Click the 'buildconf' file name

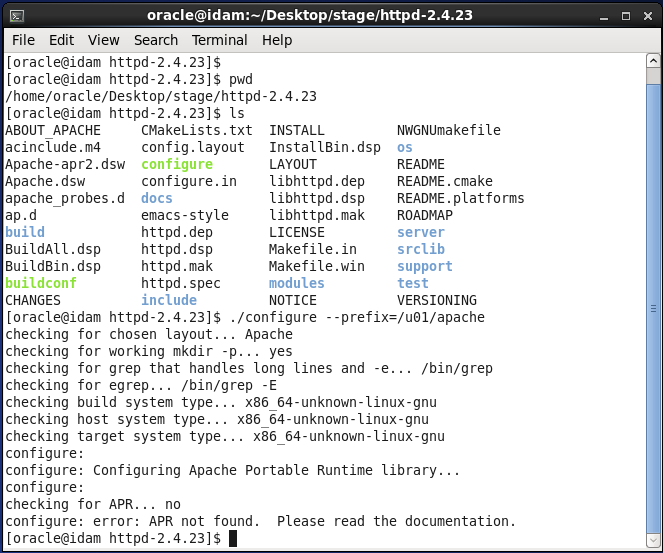coord(41,283)
